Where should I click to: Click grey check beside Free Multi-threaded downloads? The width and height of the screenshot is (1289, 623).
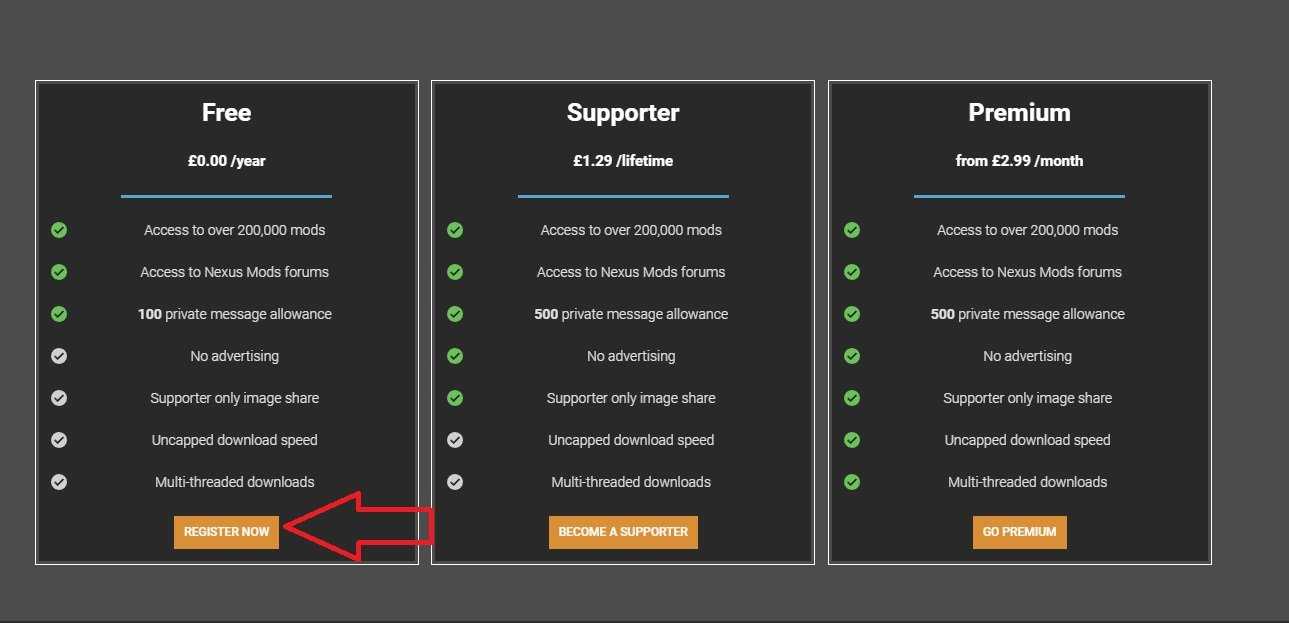pos(59,482)
